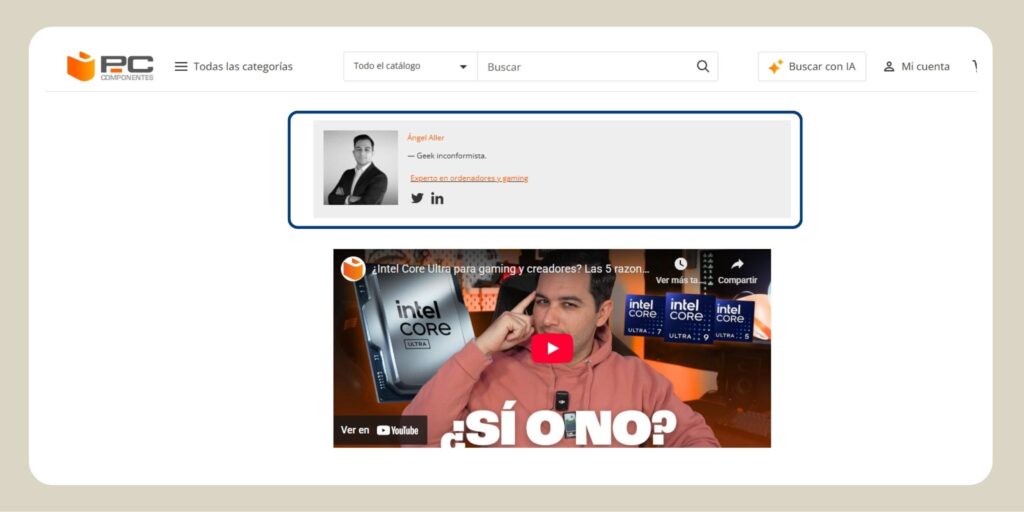Open the author's LinkedIn profile icon

coord(437,199)
